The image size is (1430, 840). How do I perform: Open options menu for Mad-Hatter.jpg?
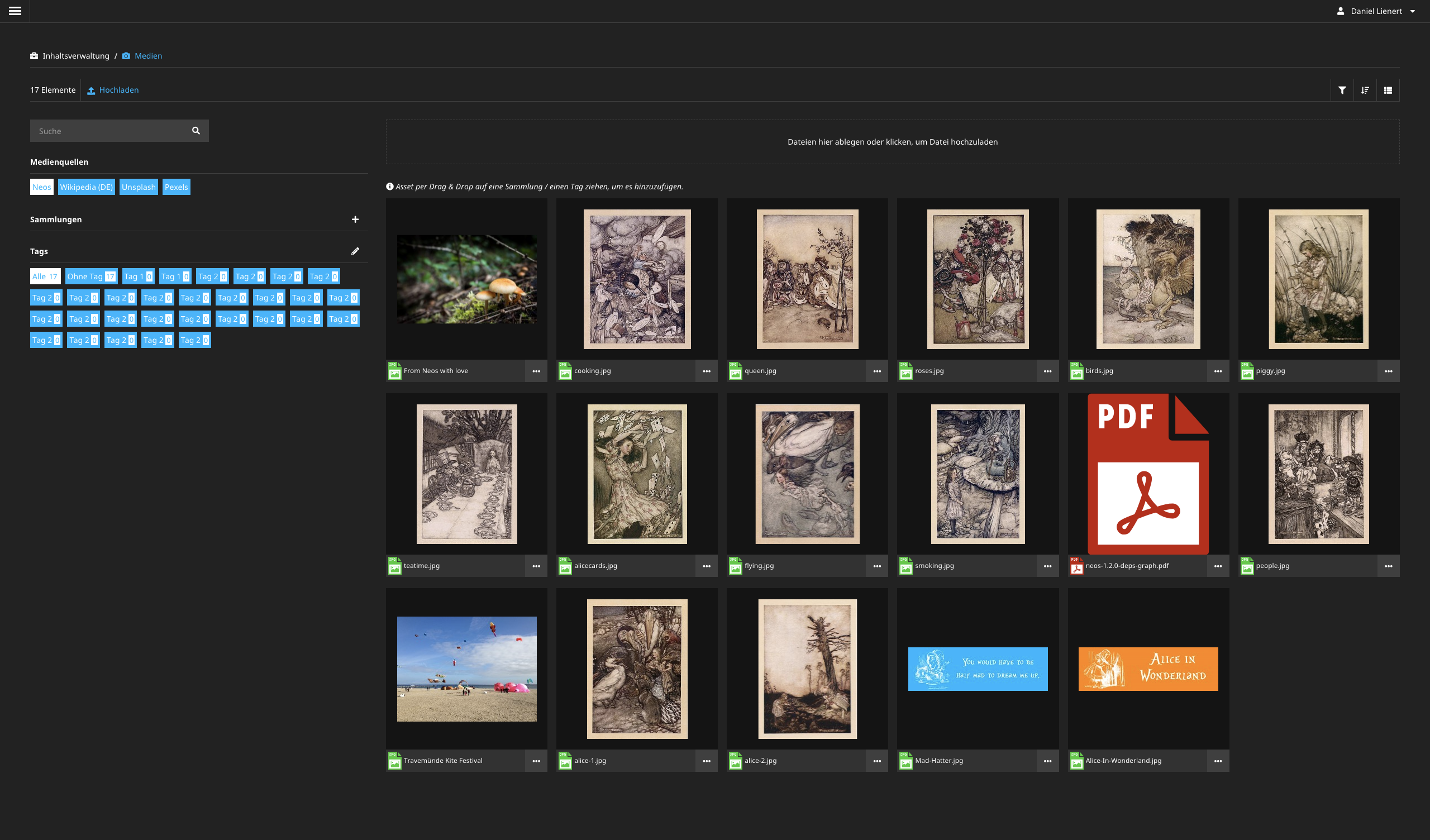click(x=1047, y=761)
